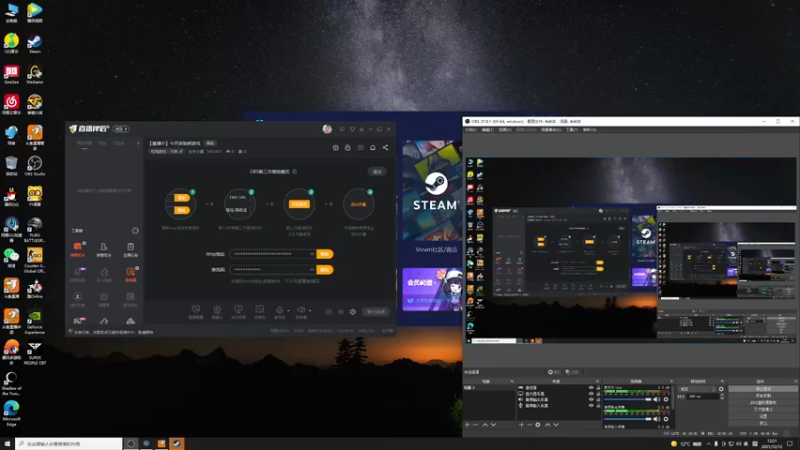
Task: Open the Edit menu in OBS
Action: tap(488, 130)
